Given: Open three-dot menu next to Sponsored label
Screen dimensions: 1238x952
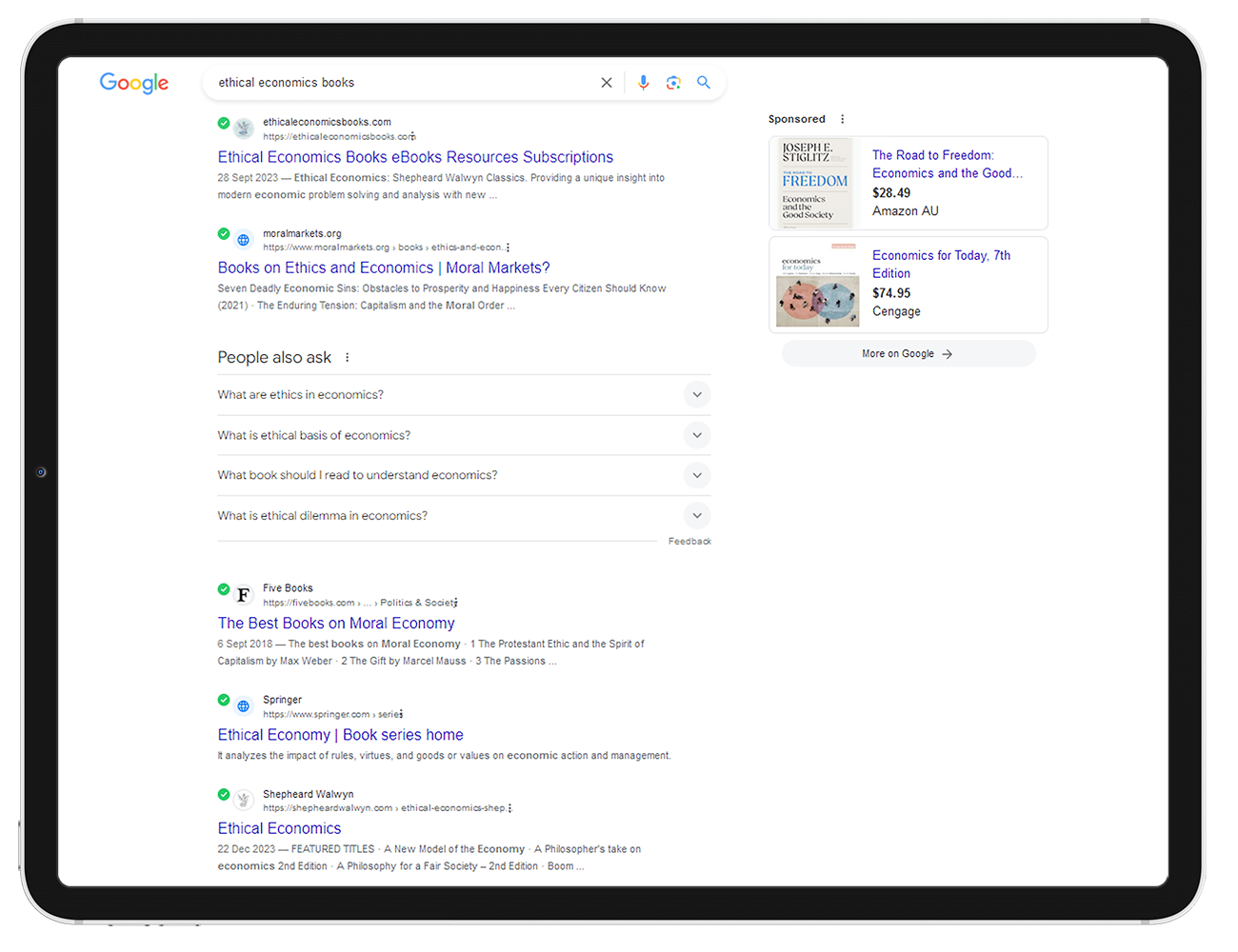Looking at the screenshot, I should click(842, 119).
